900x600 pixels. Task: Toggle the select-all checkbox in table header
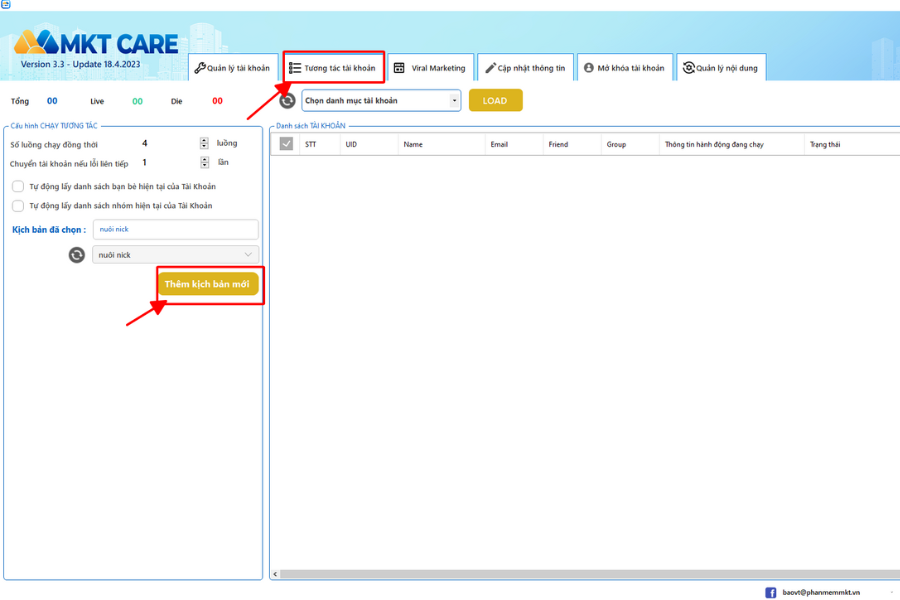click(287, 144)
